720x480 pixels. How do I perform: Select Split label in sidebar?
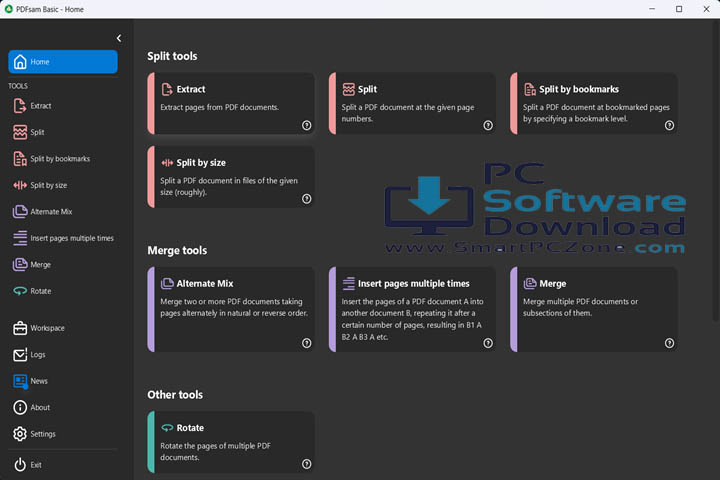click(x=37, y=132)
